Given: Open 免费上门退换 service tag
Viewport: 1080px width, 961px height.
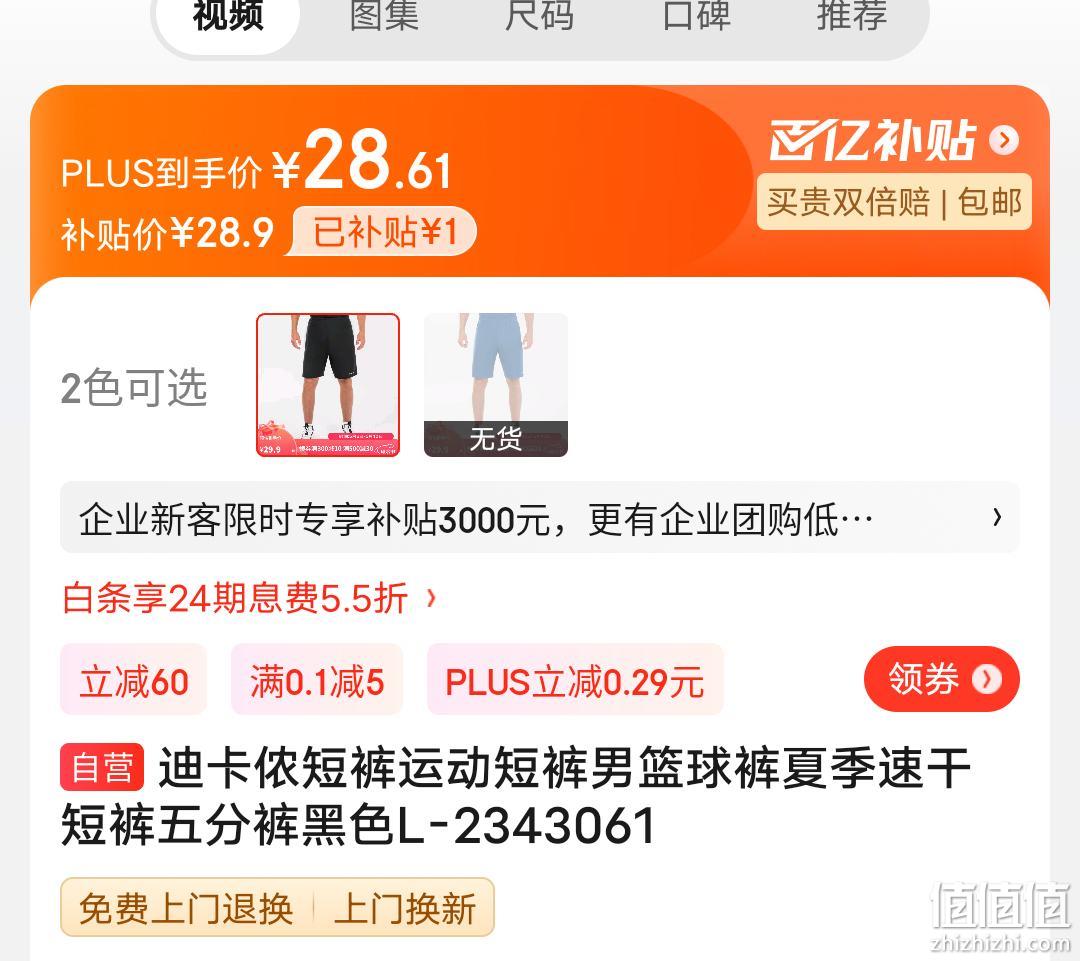Looking at the screenshot, I should (186, 908).
